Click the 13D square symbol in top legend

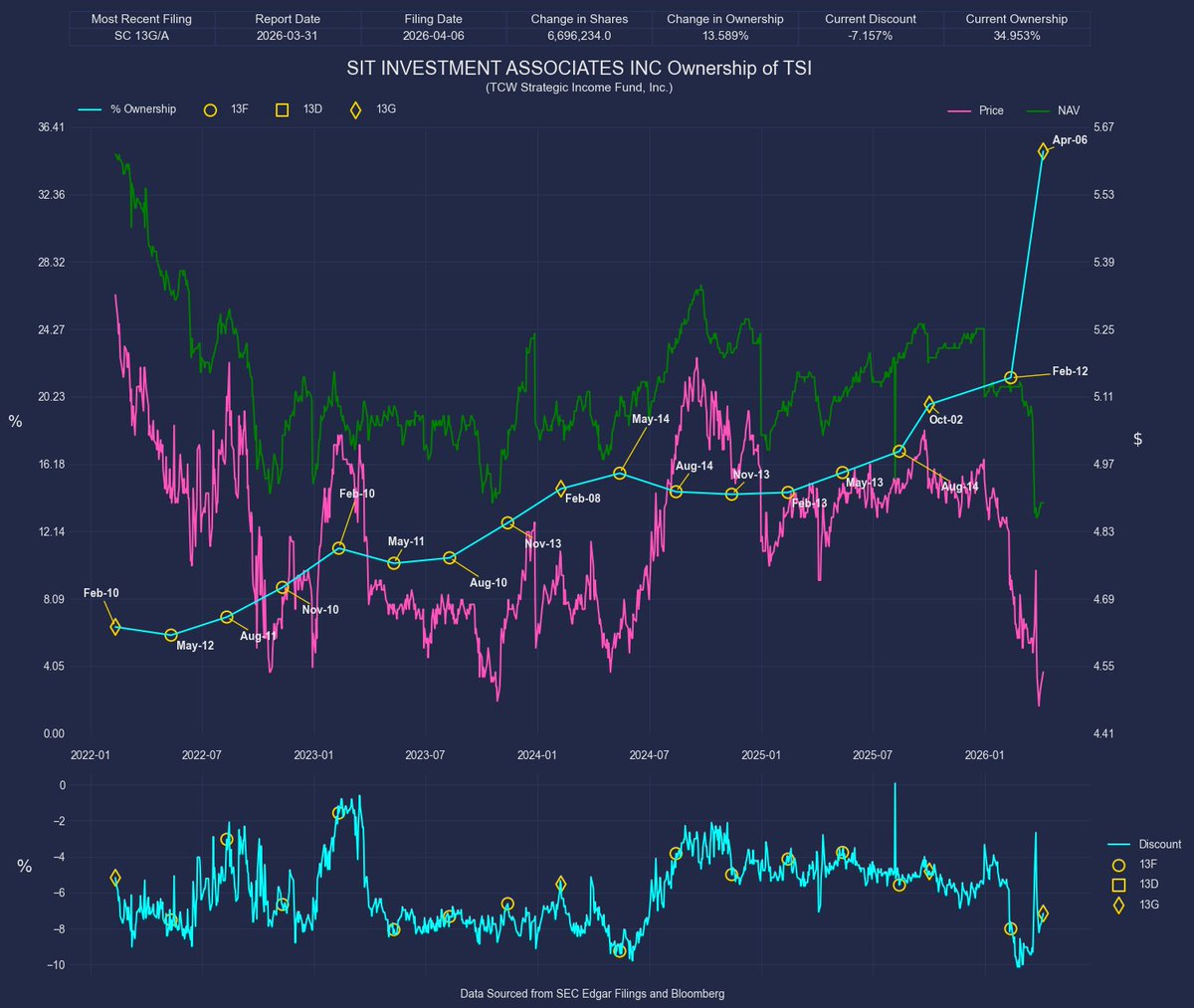click(283, 109)
